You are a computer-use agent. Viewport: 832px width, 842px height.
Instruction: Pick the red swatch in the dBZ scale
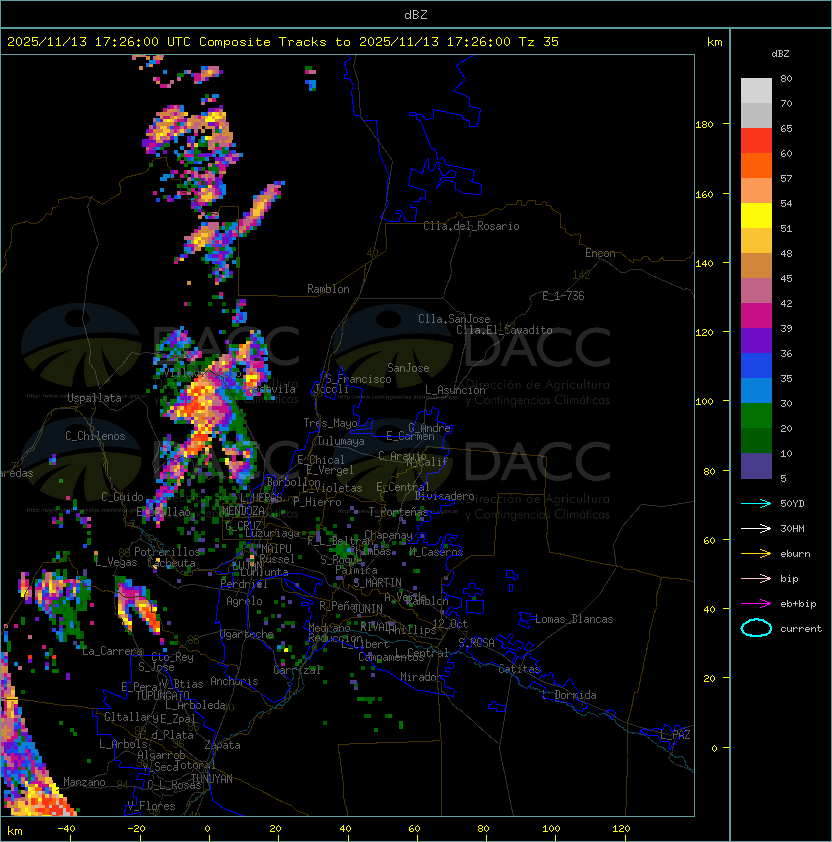756,141
